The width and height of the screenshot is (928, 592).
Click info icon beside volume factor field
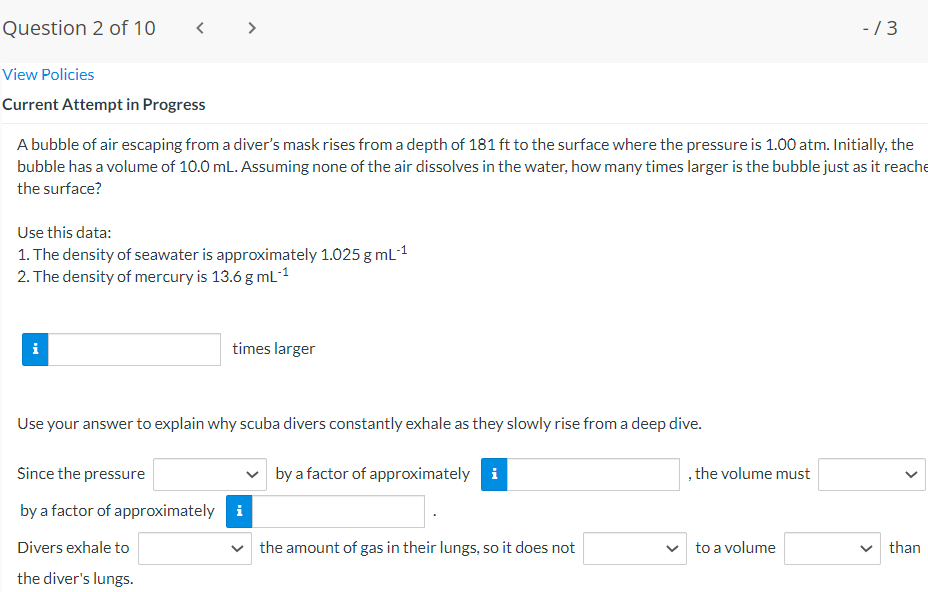click(x=239, y=511)
